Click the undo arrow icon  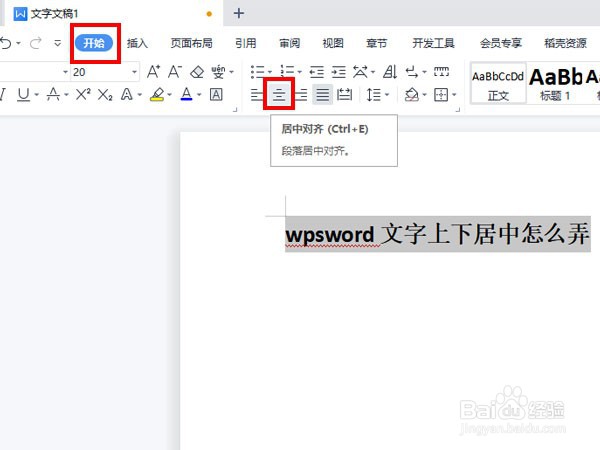click(x=6, y=43)
